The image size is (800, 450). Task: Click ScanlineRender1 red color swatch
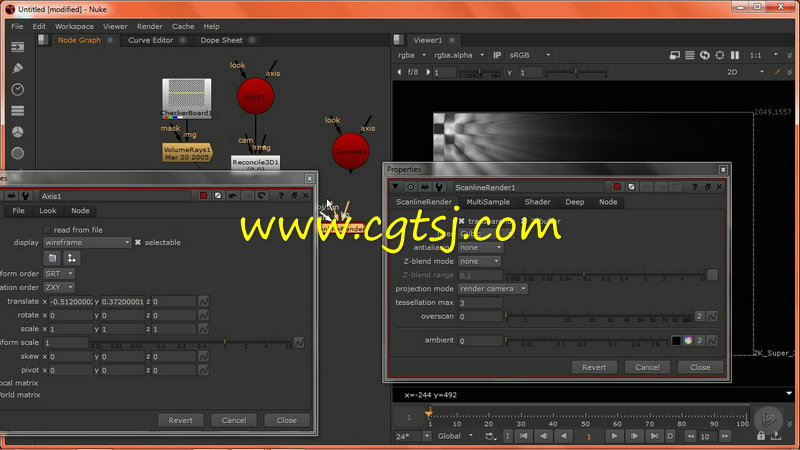tap(617, 187)
